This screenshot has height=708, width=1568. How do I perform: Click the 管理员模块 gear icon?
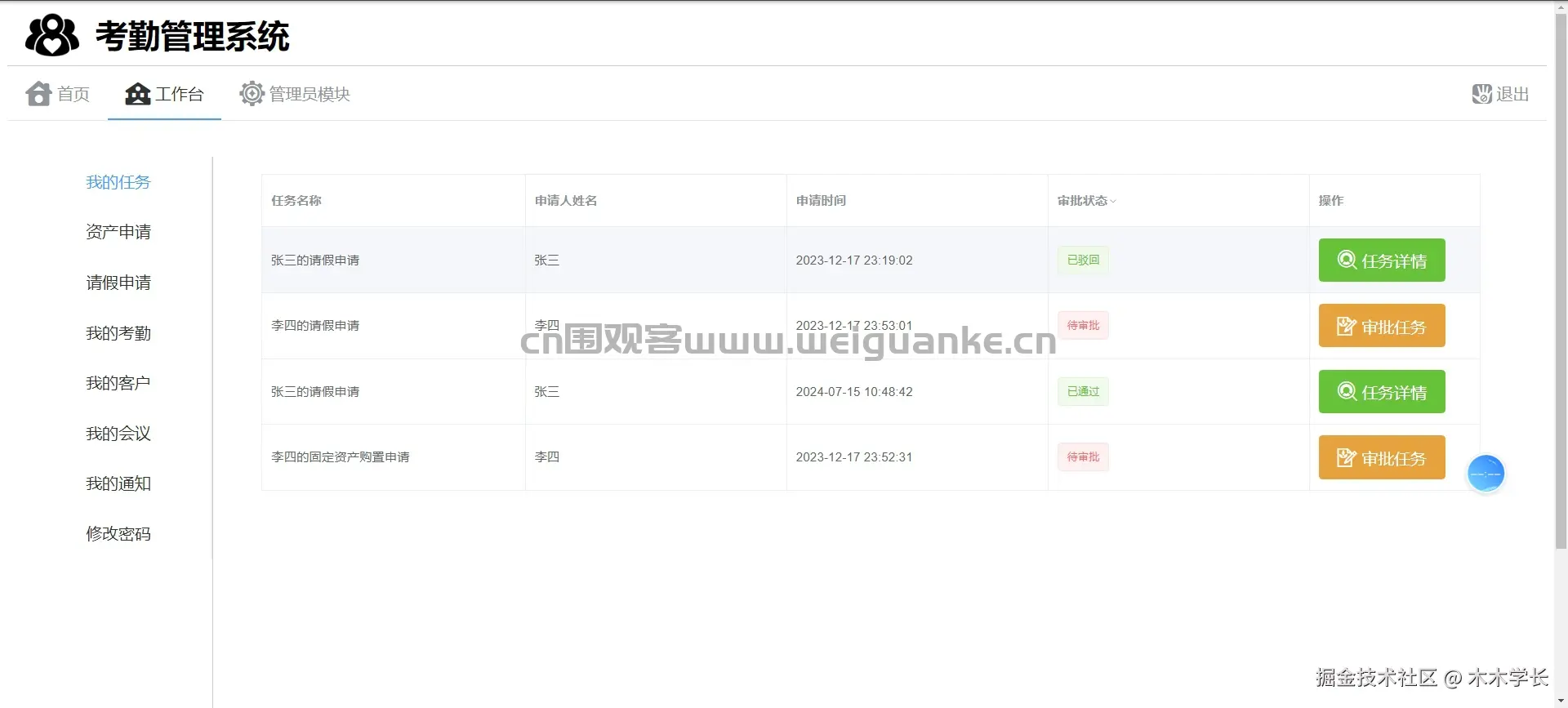252,94
